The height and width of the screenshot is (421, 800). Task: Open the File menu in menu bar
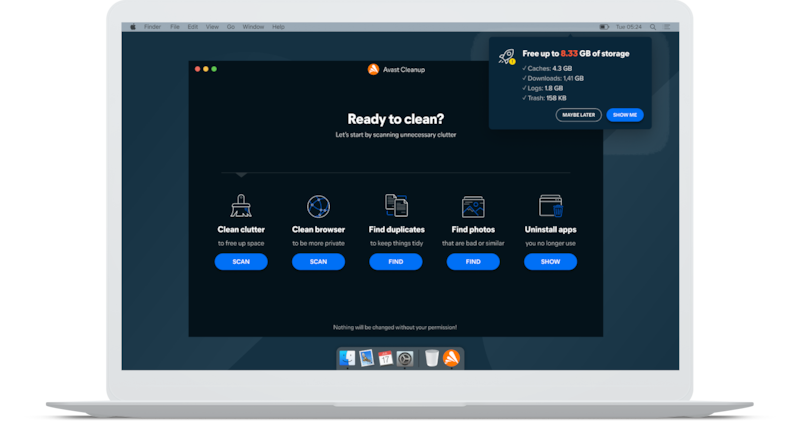tap(174, 26)
